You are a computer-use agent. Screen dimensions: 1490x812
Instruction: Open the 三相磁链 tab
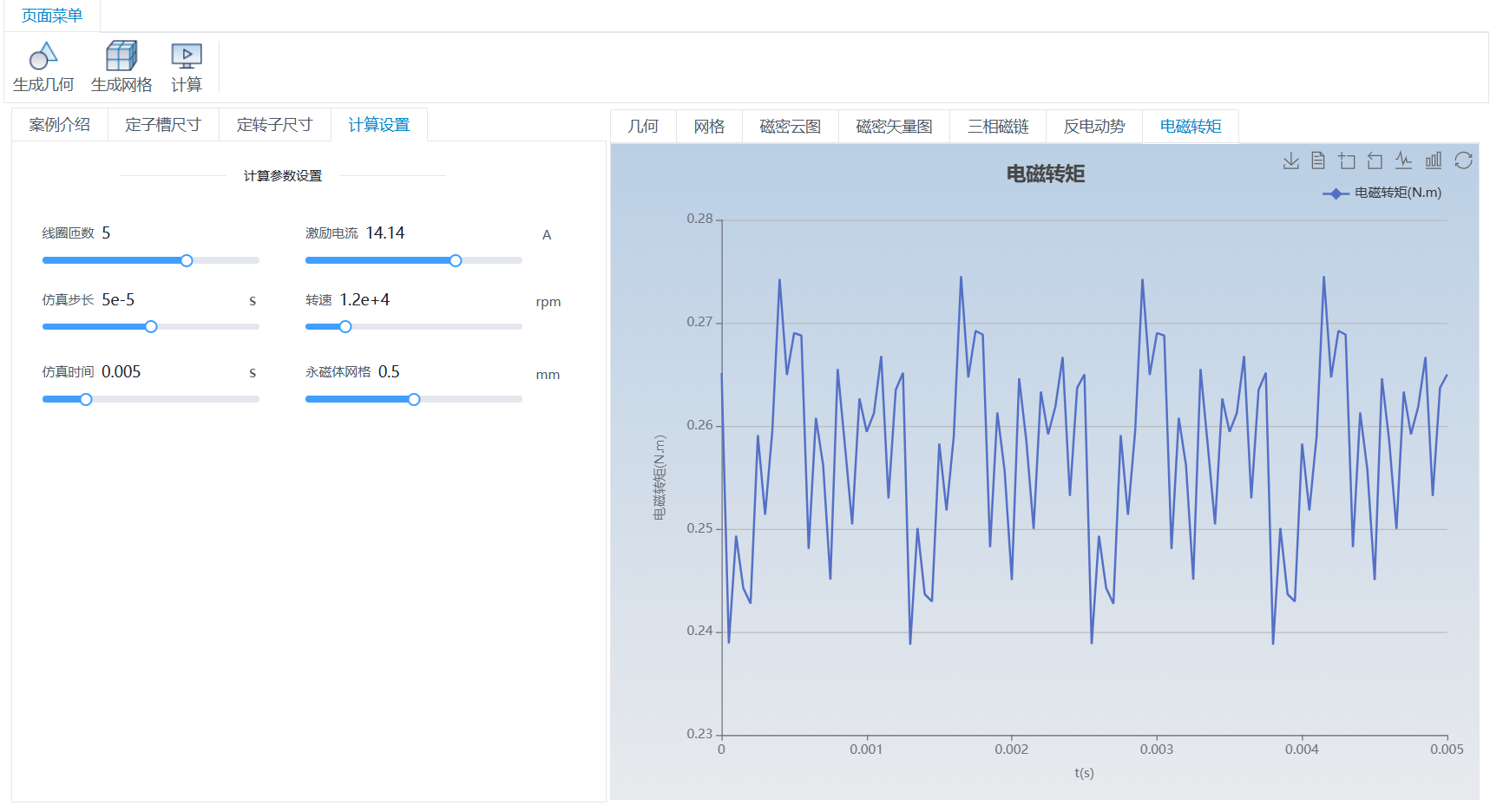(998, 127)
